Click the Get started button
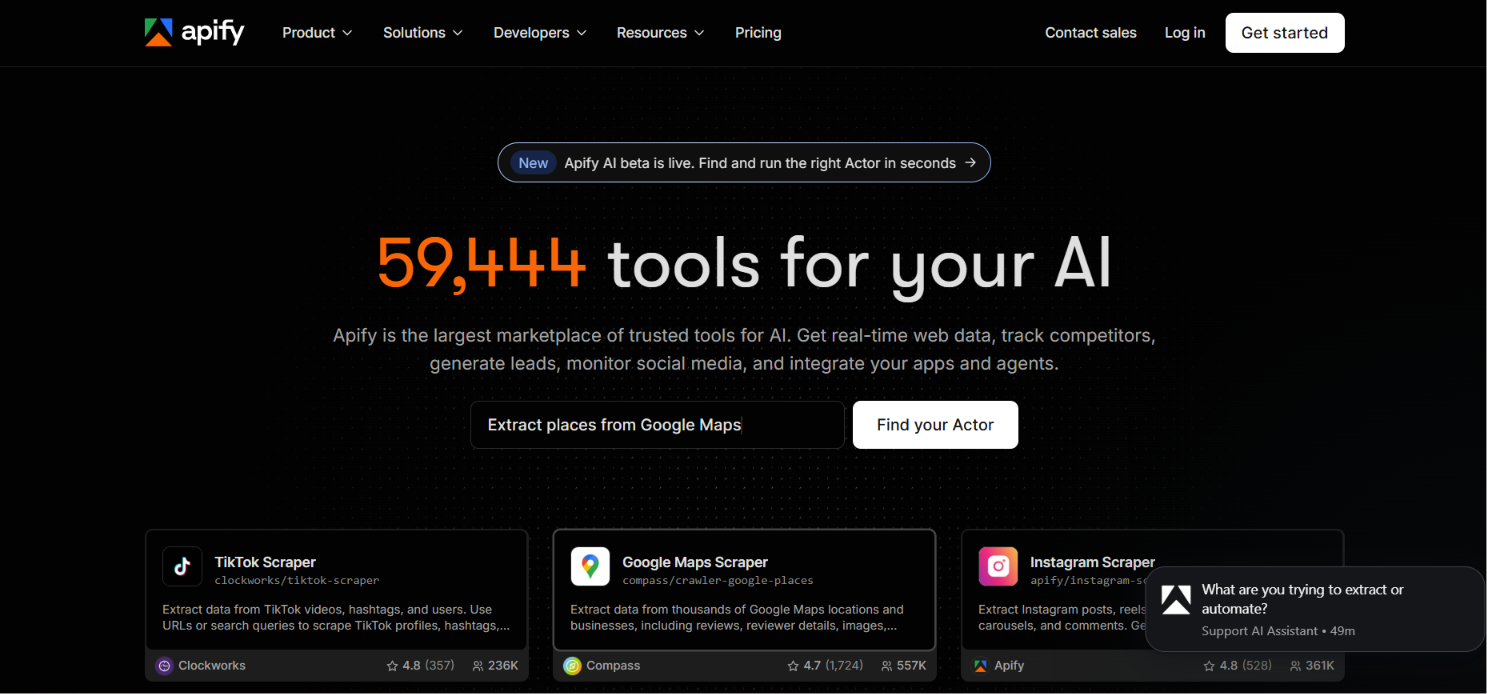The image size is (1487, 694). [1285, 33]
